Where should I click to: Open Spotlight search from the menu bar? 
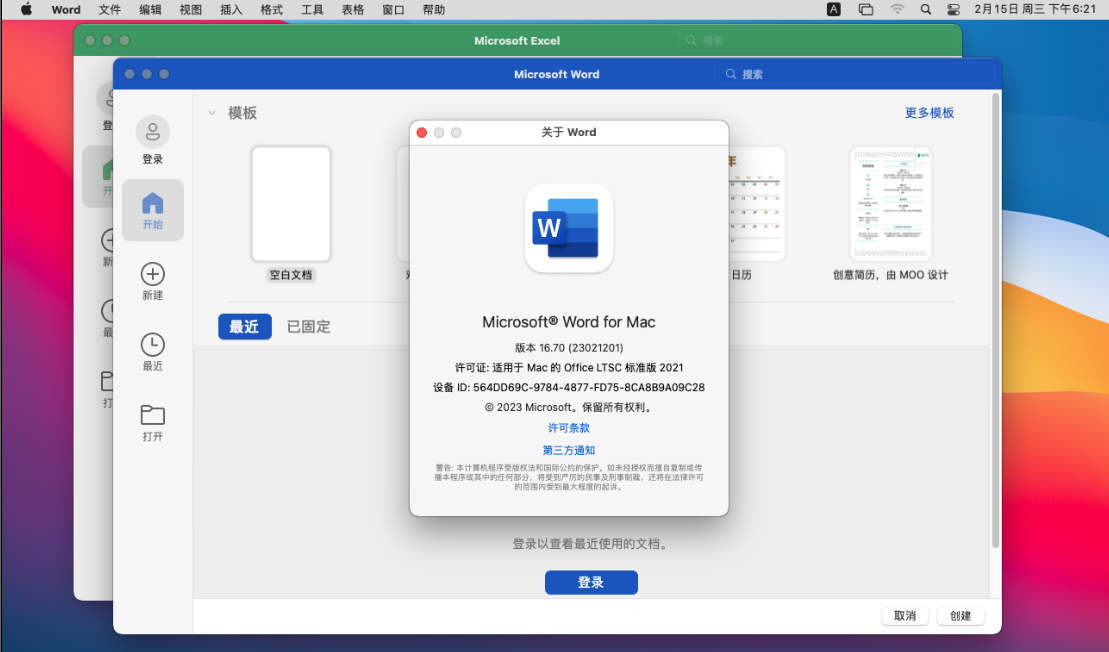click(x=926, y=9)
